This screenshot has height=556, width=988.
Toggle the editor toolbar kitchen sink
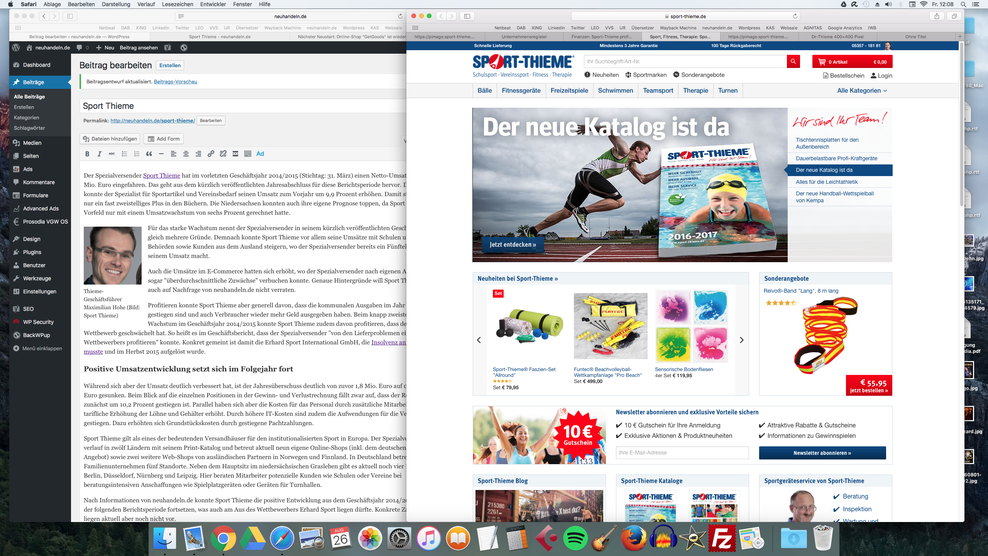(248, 154)
